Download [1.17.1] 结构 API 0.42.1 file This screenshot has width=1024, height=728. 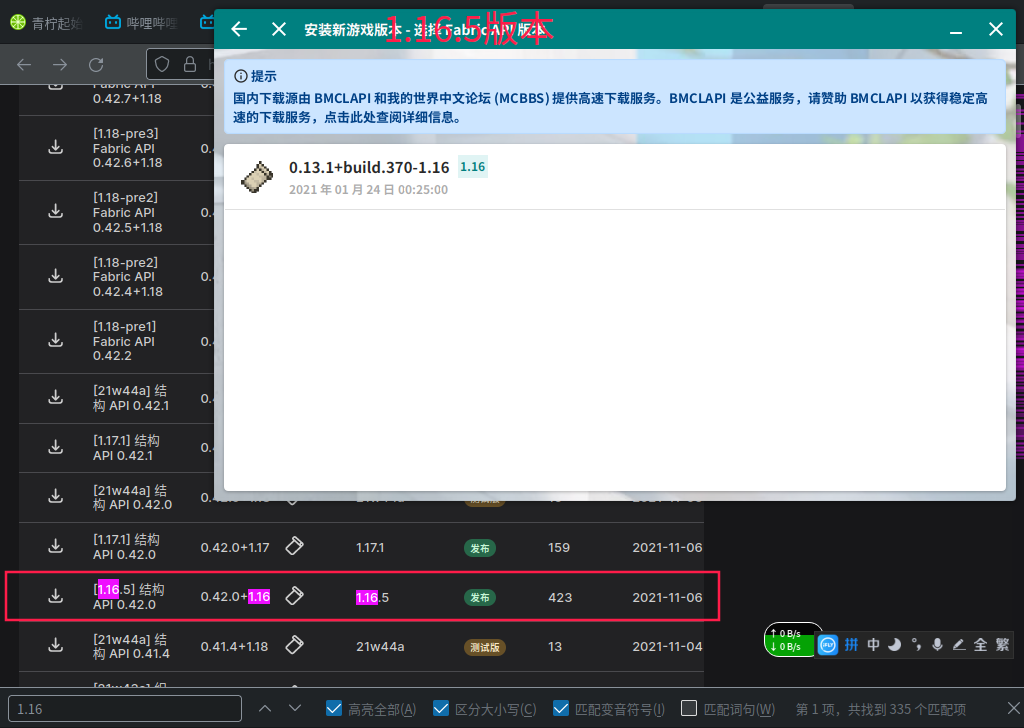click(56, 447)
